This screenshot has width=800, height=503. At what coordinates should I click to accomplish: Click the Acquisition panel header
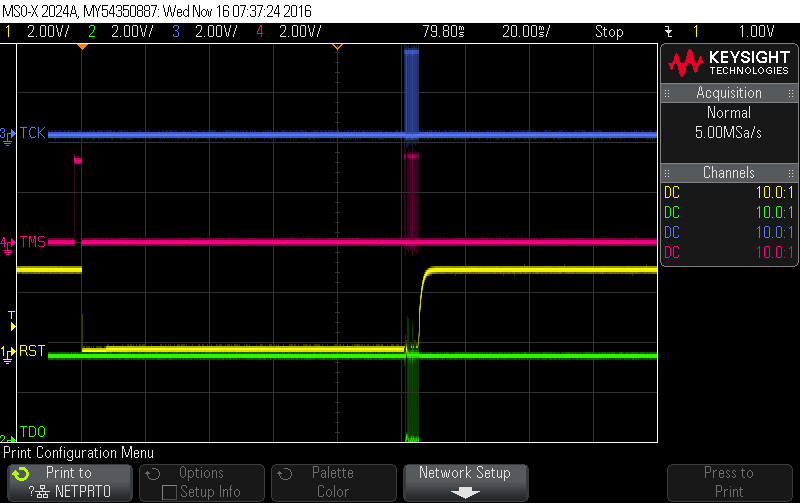(729, 93)
